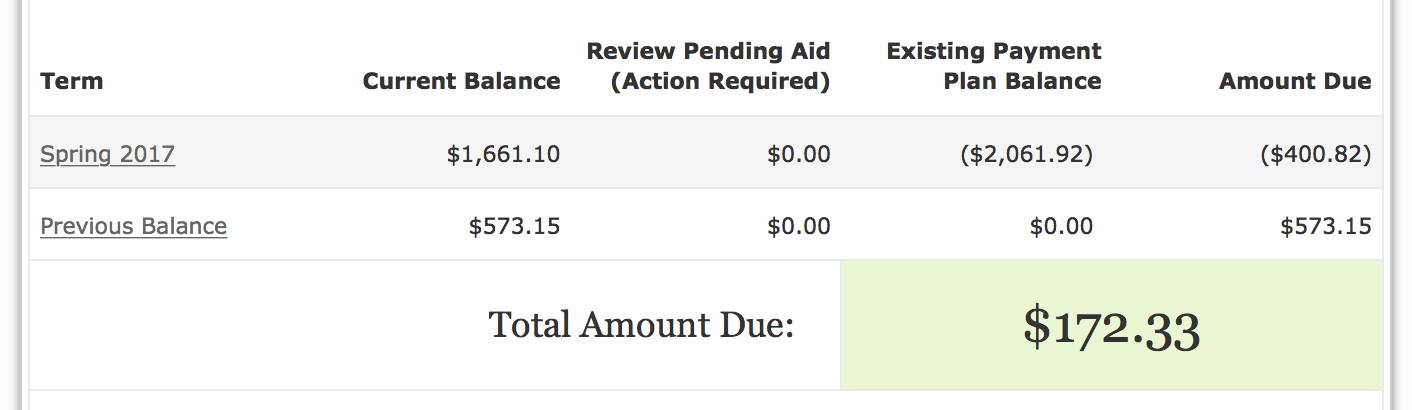This screenshot has width=1412, height=410.
Task: Click Previous Balance amount due $573.15
Action: 1325,226
